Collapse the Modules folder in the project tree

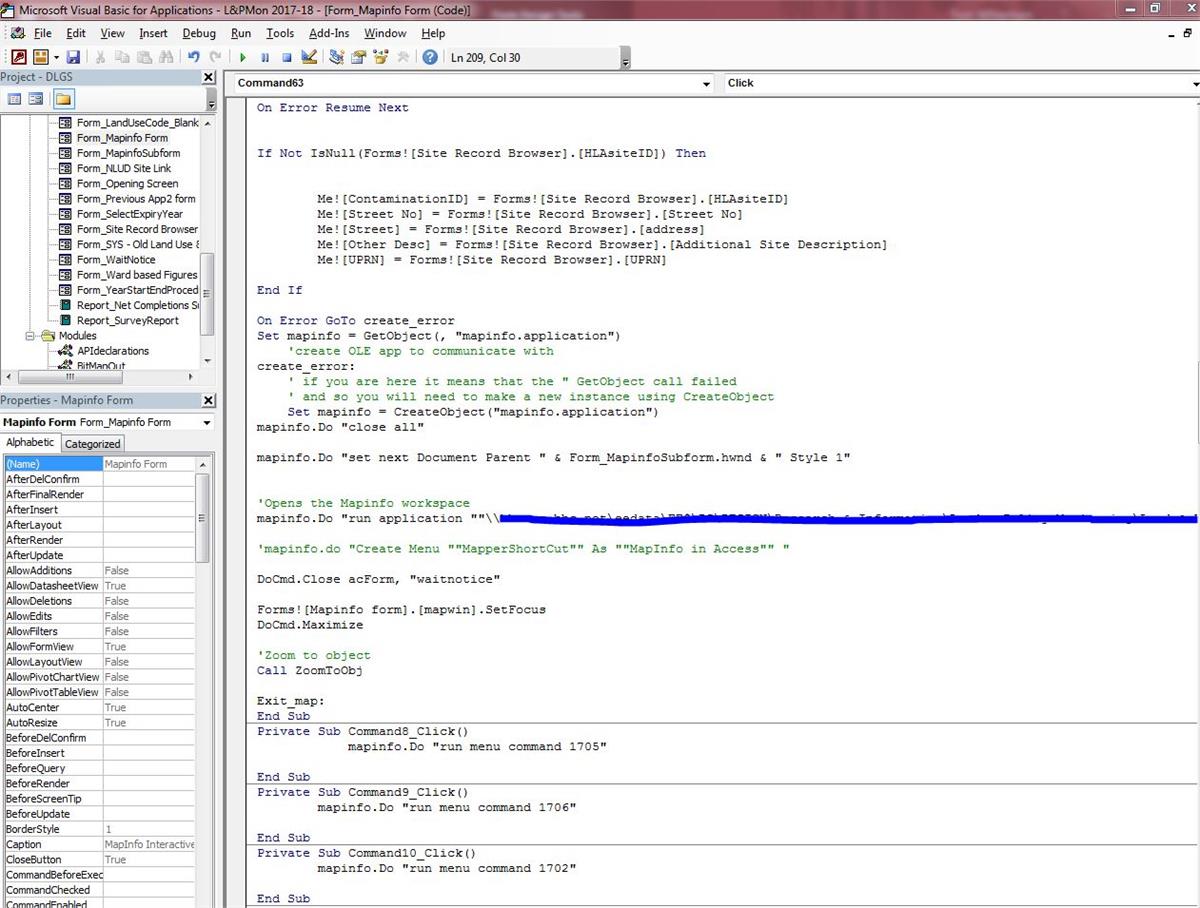[x=31, y=336]
